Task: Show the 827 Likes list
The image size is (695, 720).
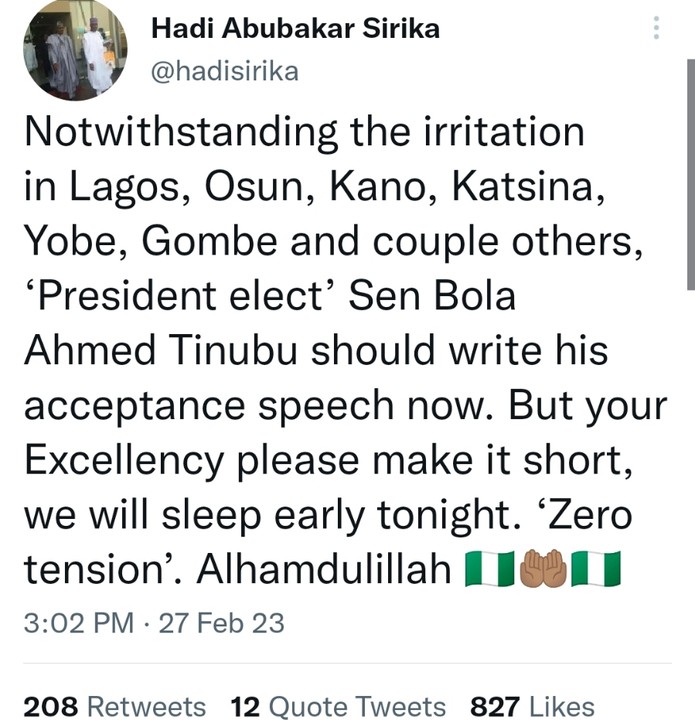Action: [x=531, y=706]
